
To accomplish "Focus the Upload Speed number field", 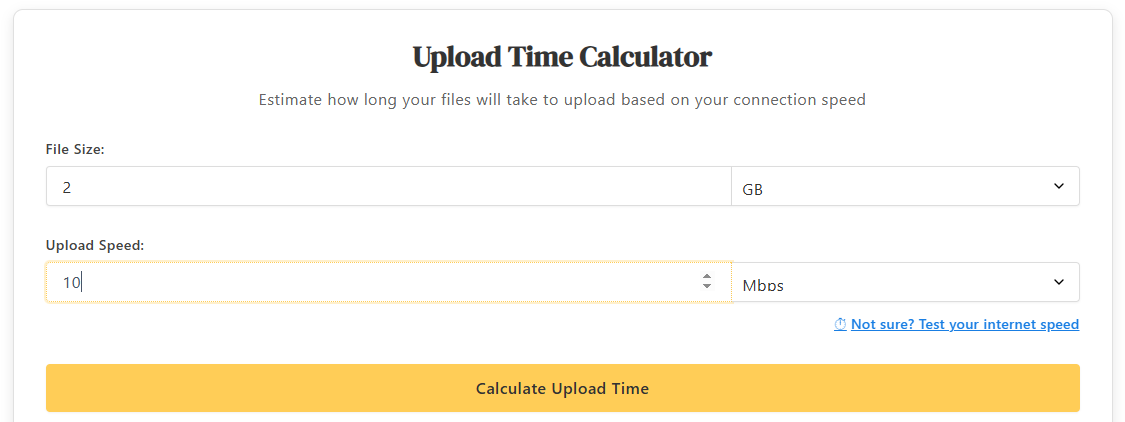I will pyautogui.click(x=389, y=282).
